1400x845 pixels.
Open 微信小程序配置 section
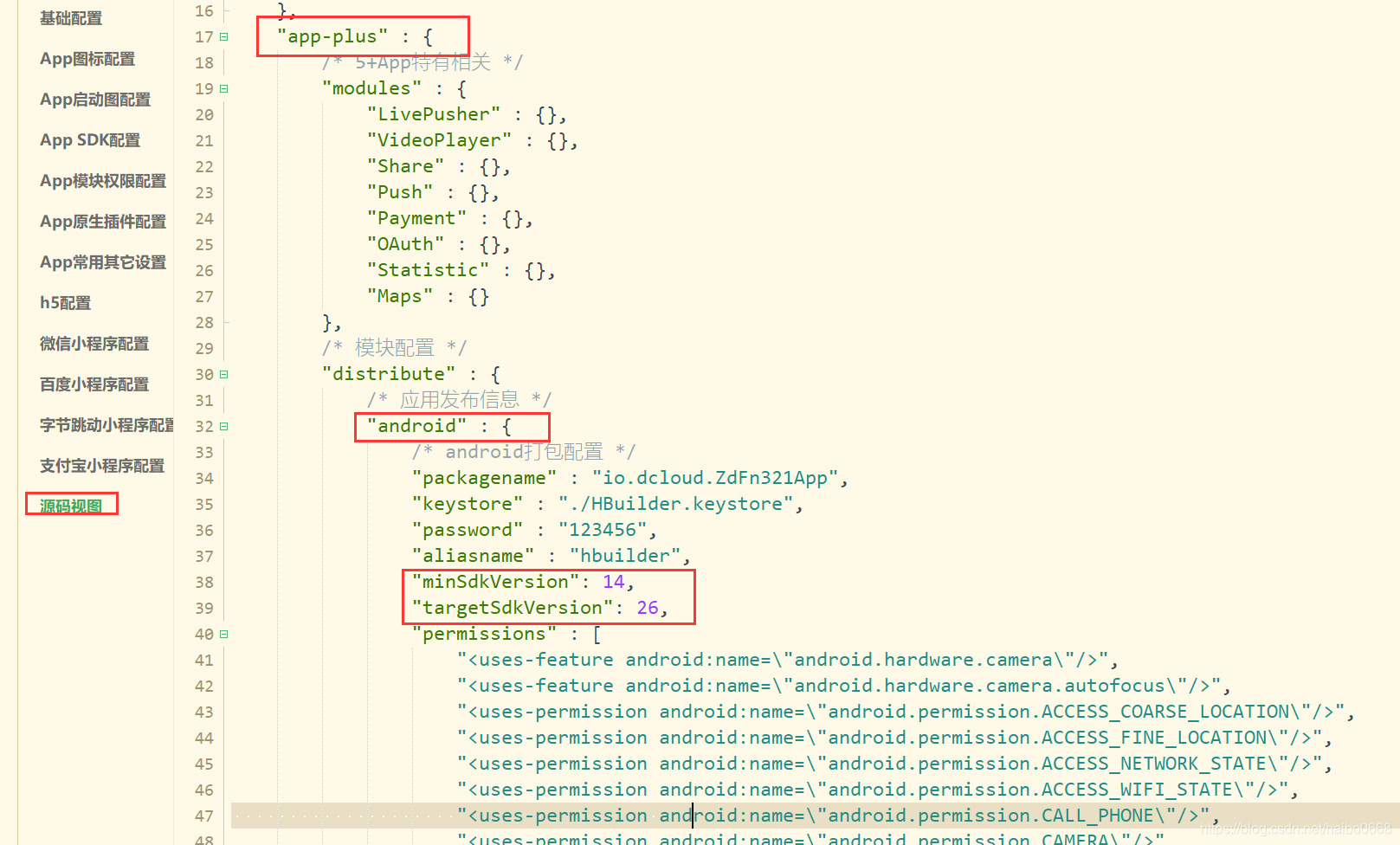(94, 344)
